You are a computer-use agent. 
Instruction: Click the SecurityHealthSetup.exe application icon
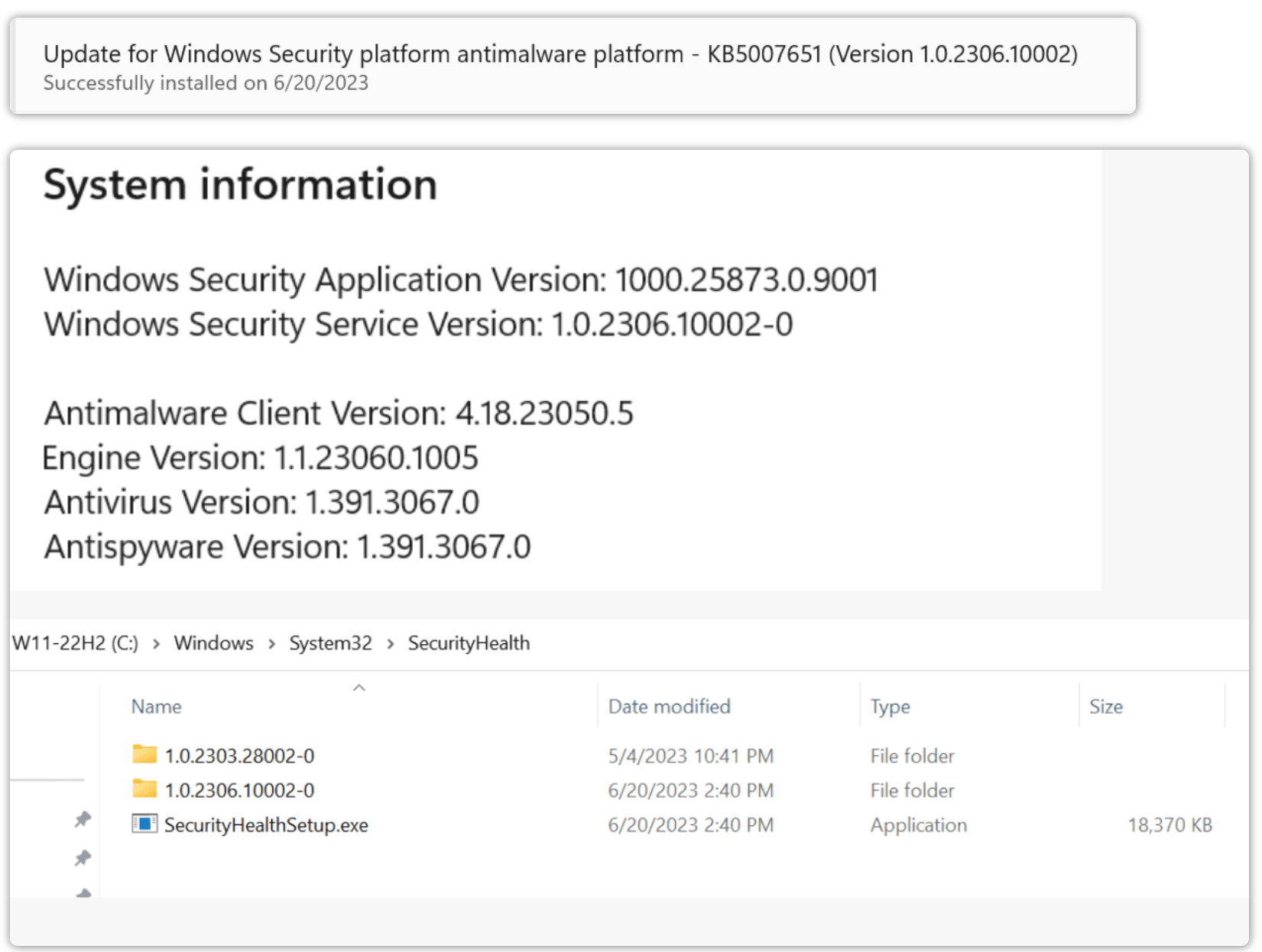[144, 824]
